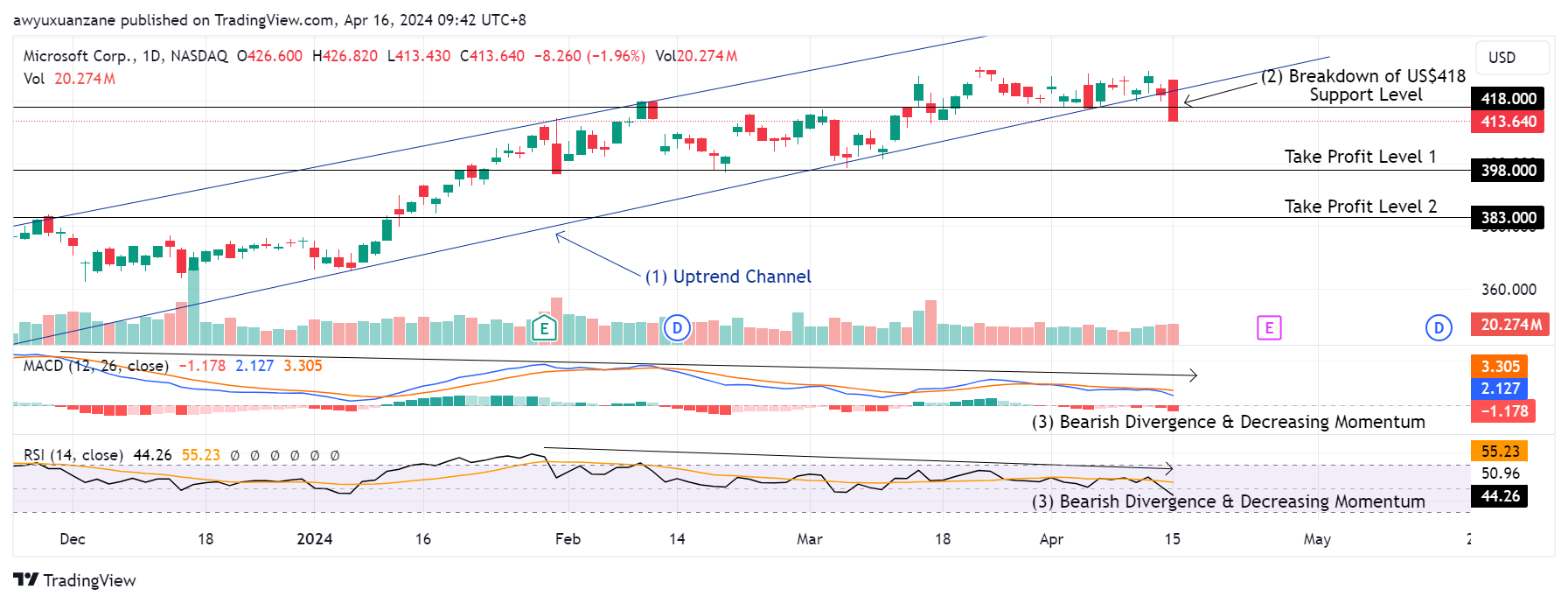Image resolution: width=1568 pixels, height=603 pixels.
Task: Select the Bearish Divergence note in MACD pane
Action: tap(1229, 422)
